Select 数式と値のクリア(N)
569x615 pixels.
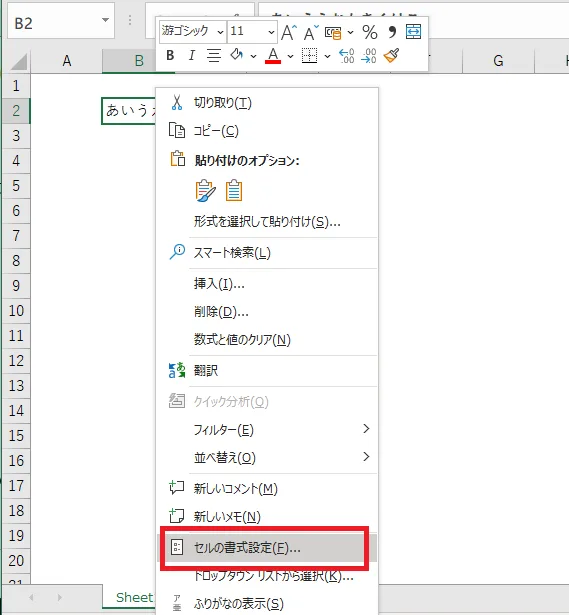(267, 340)
